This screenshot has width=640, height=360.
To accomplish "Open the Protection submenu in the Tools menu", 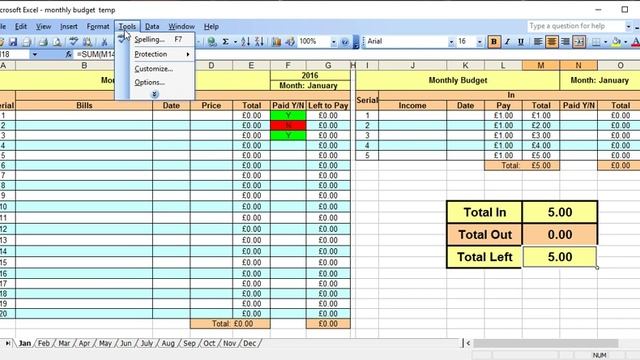I will [x=162, y=54].
